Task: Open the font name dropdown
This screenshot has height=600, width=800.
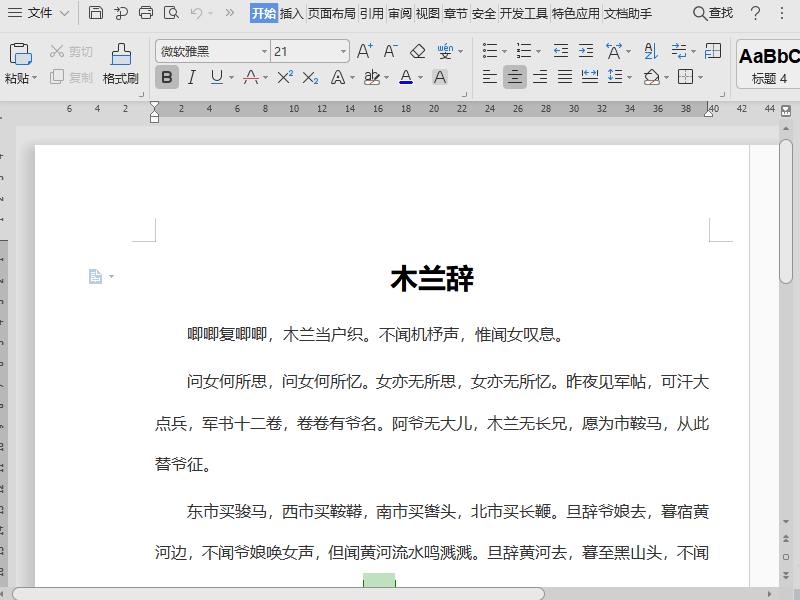Action: 264,51
